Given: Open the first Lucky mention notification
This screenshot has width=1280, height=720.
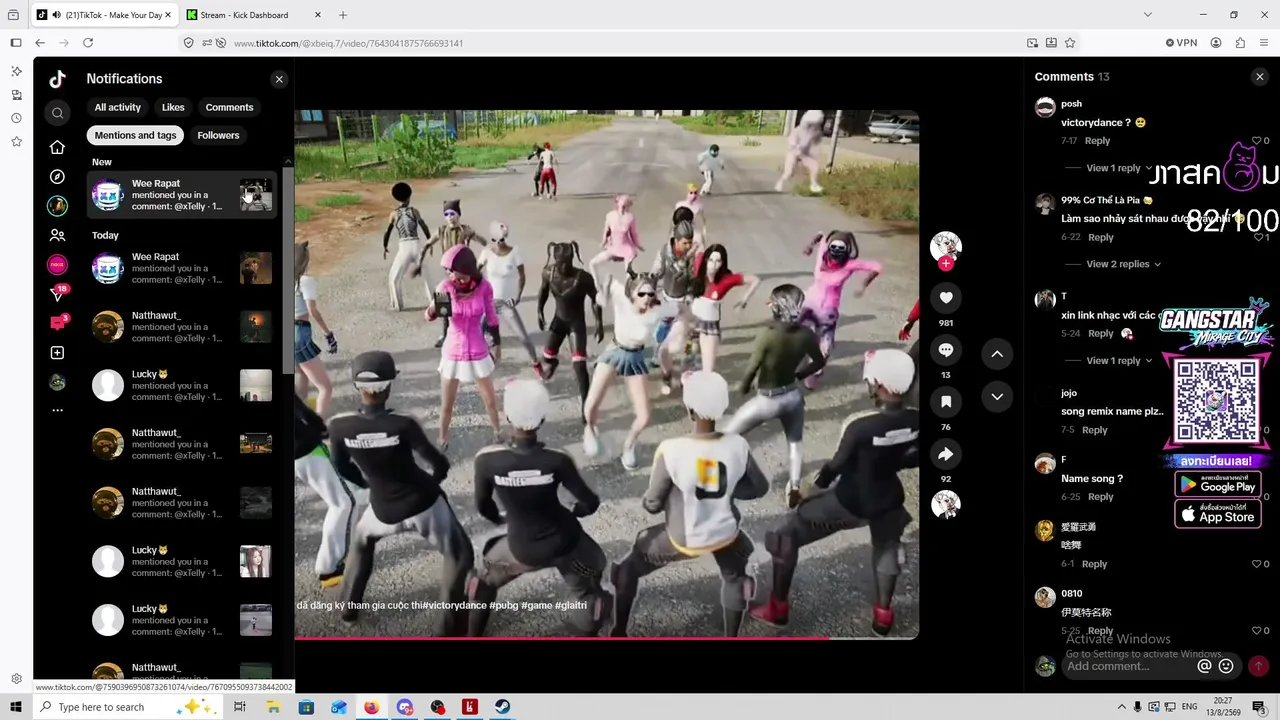Looking at the screenshot, I should (181, 386).
